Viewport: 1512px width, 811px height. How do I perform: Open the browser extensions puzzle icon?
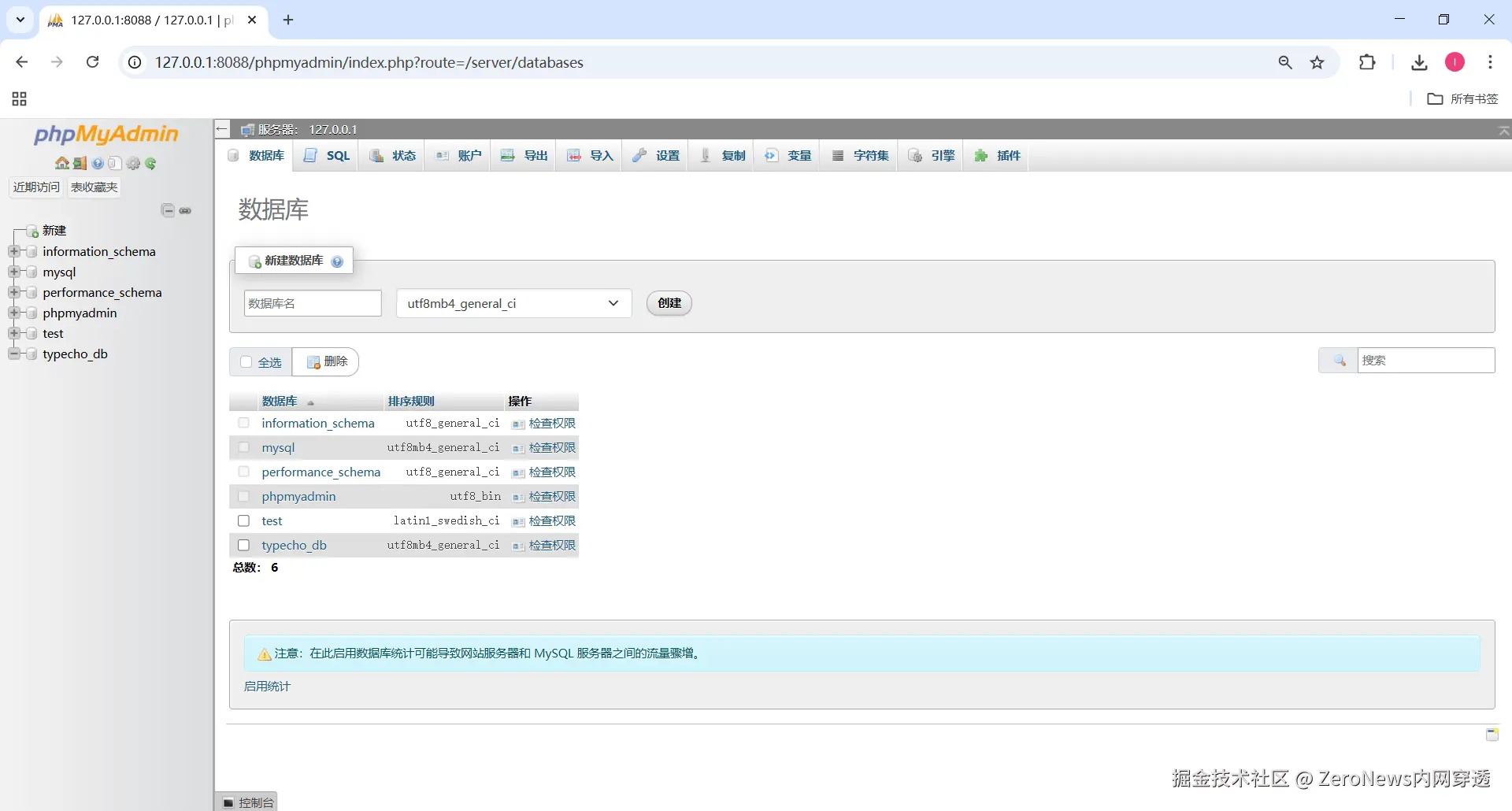(1368, 62)
